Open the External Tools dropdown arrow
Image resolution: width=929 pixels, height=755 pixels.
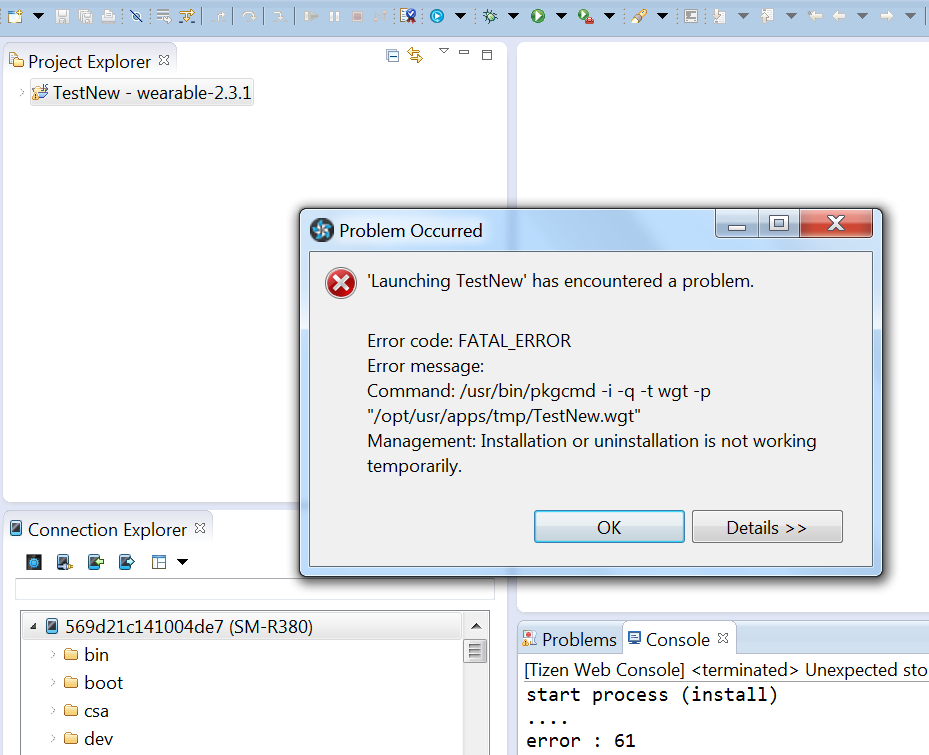pos(609,16)
